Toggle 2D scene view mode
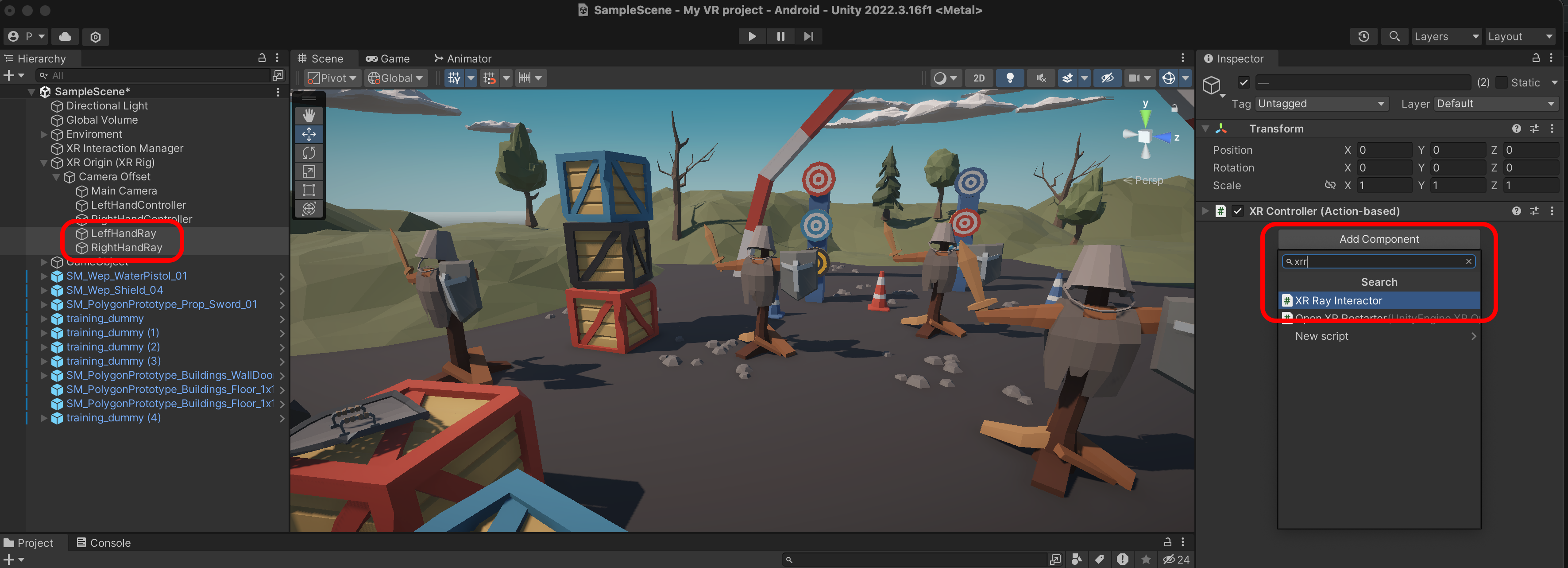Image resolution: width=1568 pixels, height=568 pixels. 979,78
